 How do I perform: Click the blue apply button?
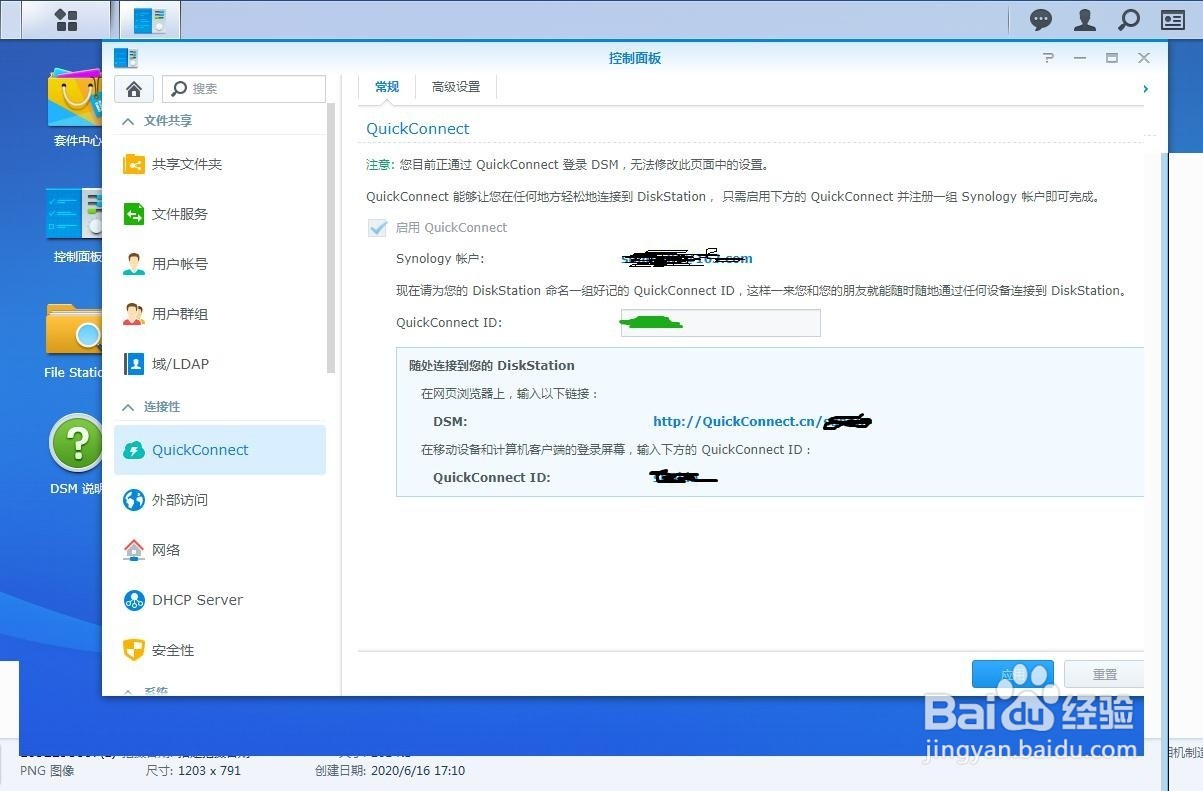tap(1012, 674)
